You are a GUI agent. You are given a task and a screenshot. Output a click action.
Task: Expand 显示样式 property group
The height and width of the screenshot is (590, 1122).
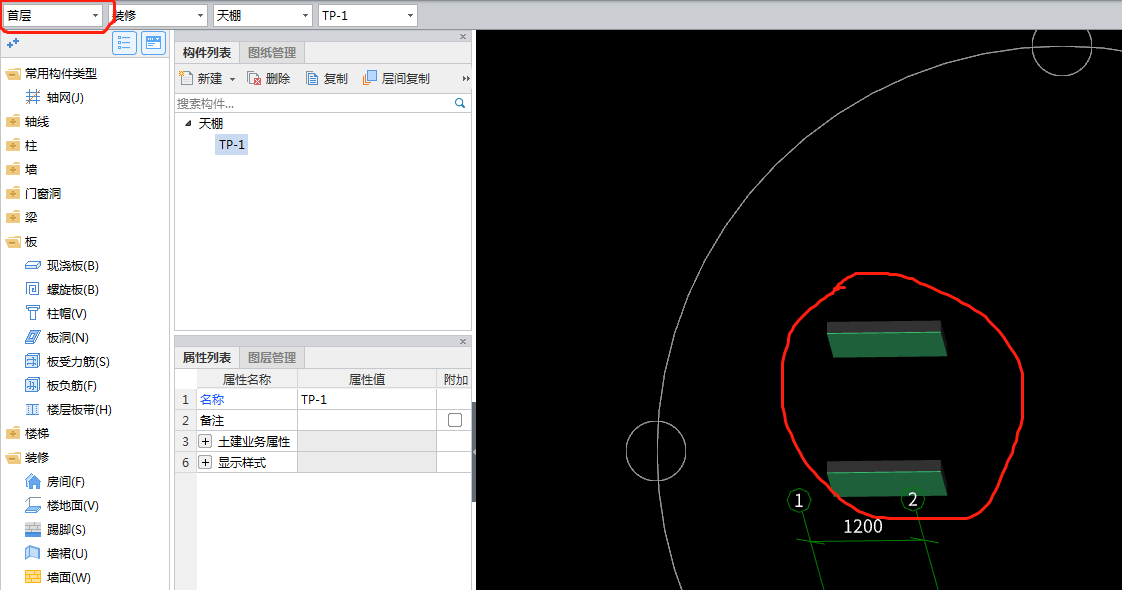click(205, 463)
